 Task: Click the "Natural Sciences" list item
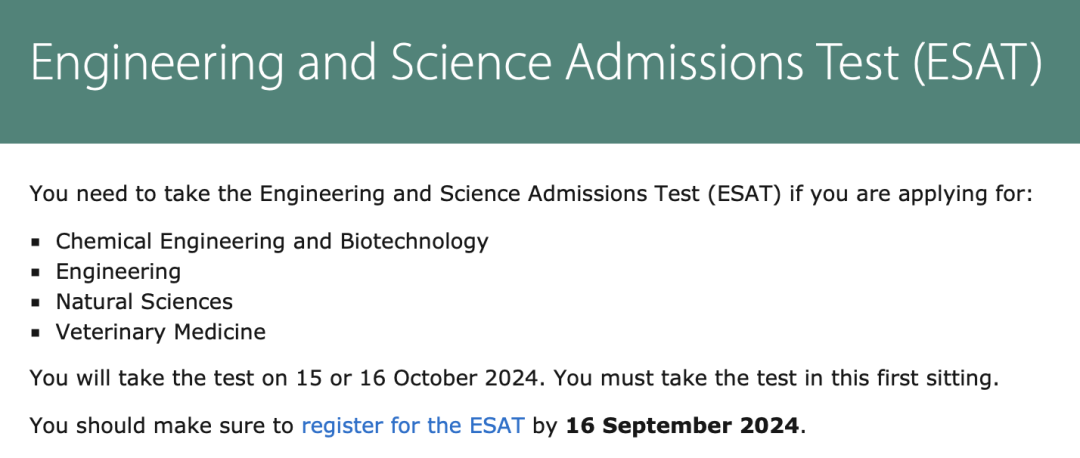pyautogui.click(x=144, y=301)
